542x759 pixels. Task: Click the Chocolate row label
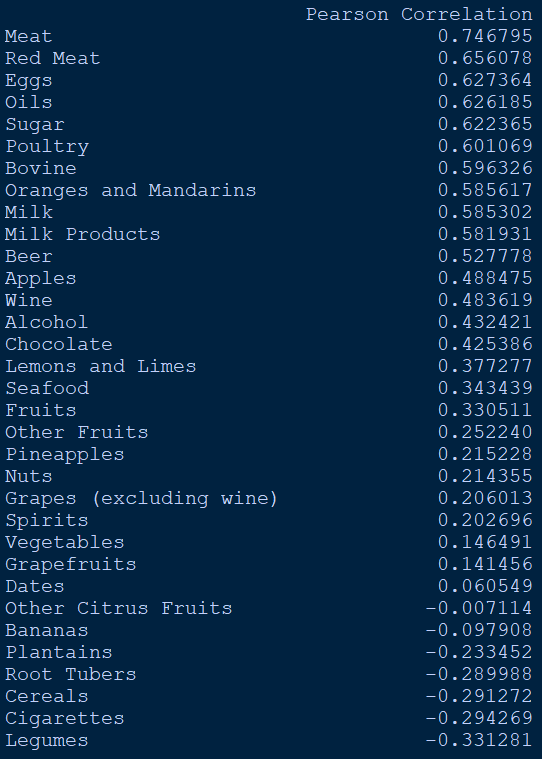pyautogui.click(x=59, y=344)
